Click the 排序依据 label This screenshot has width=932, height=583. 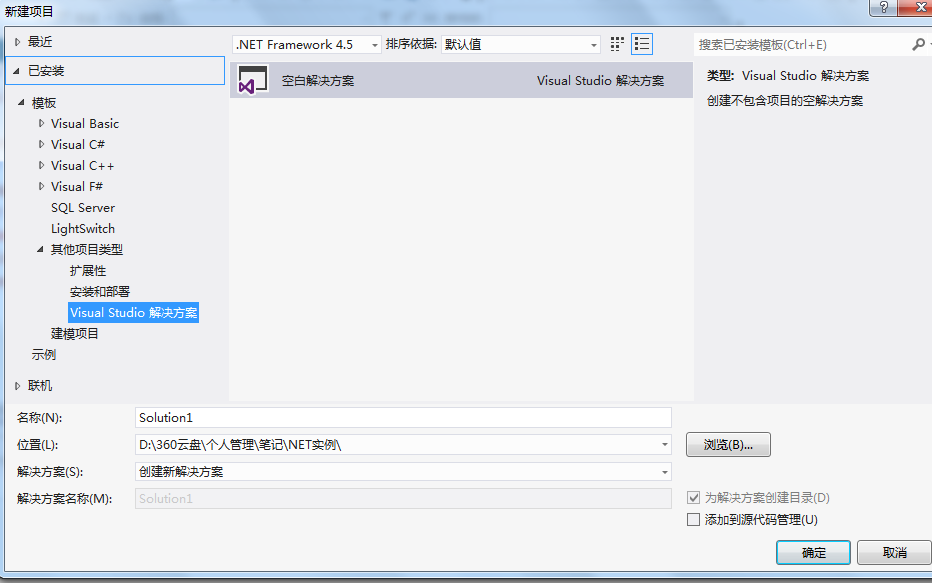pos(411,44)
